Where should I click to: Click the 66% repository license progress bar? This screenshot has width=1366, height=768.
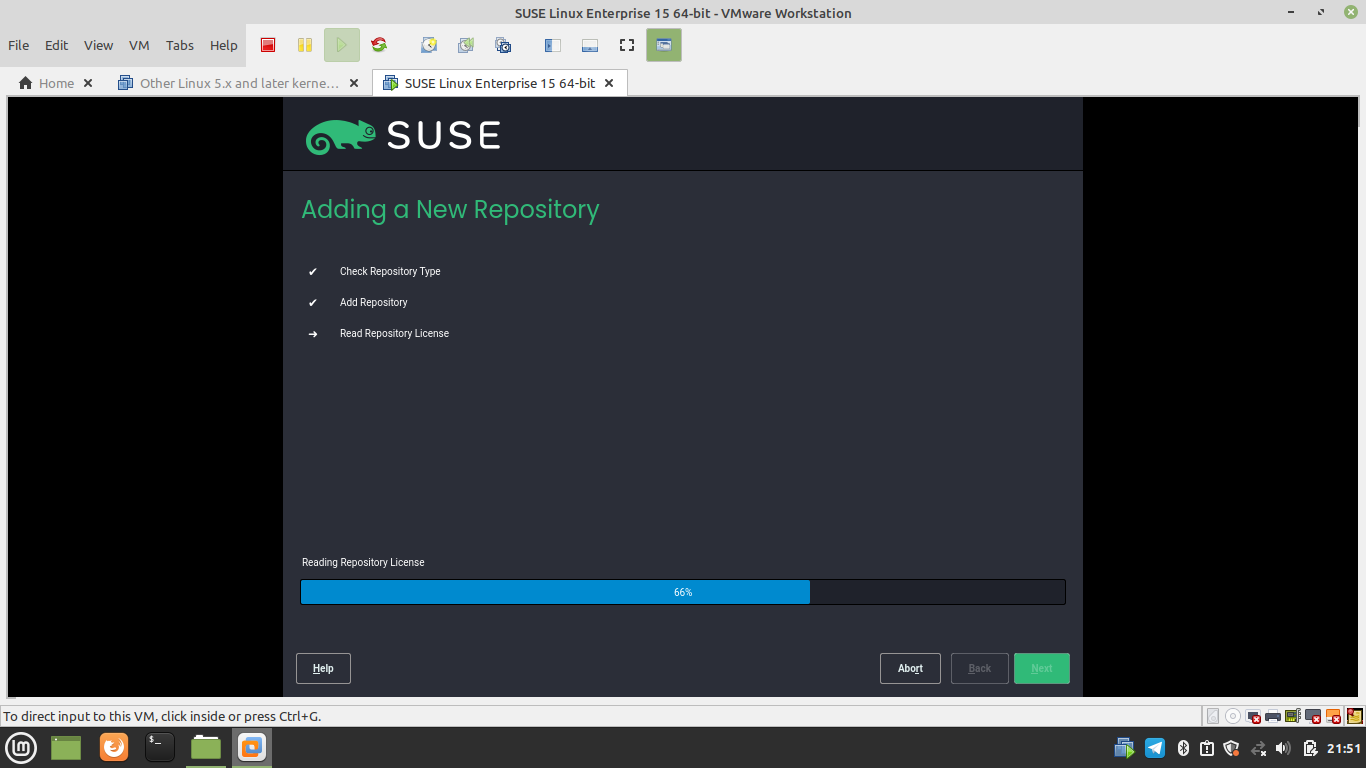pyautogui.click(x=683, y=592)
